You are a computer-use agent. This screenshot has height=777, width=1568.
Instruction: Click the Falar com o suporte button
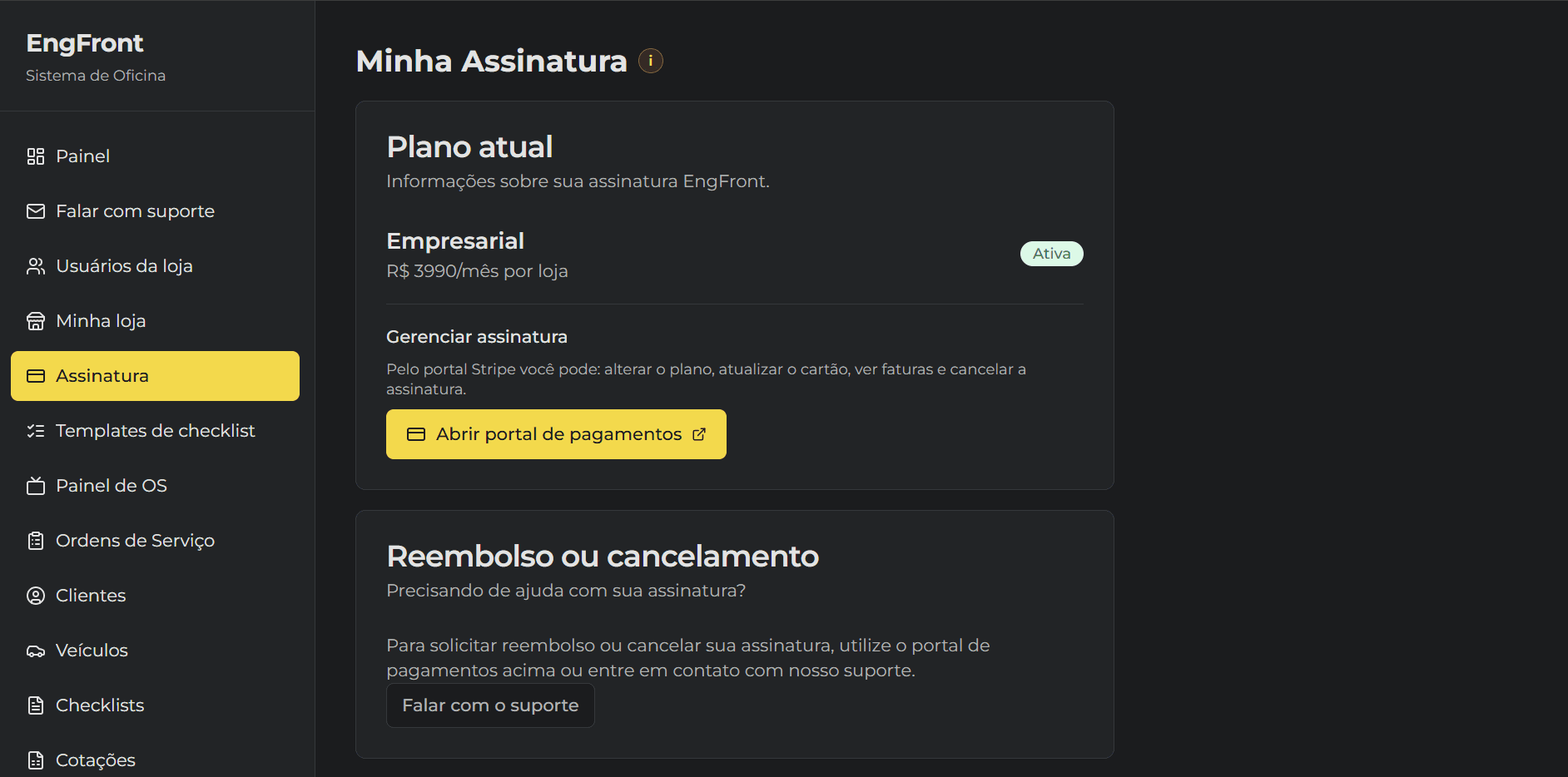[490, 705]
